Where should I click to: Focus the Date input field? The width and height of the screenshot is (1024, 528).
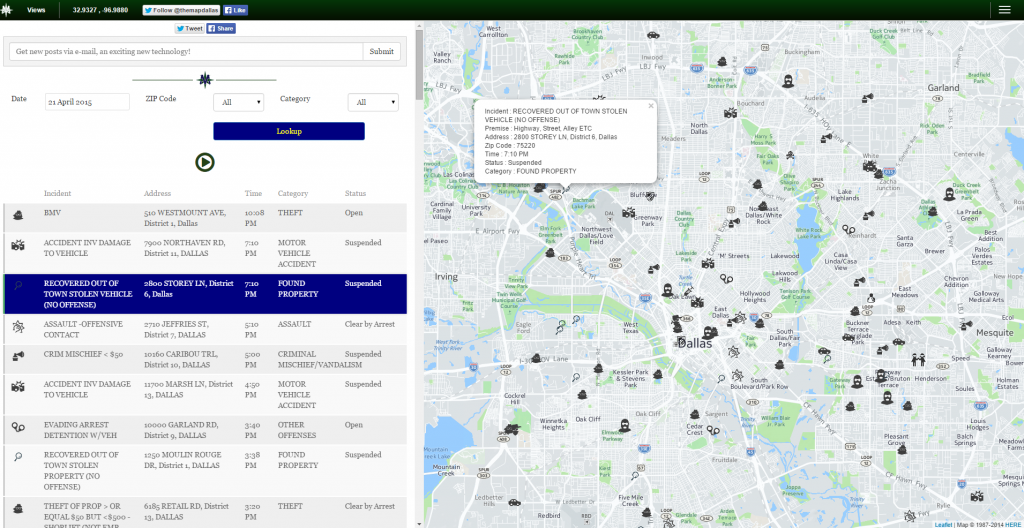(x=87, y=102)
